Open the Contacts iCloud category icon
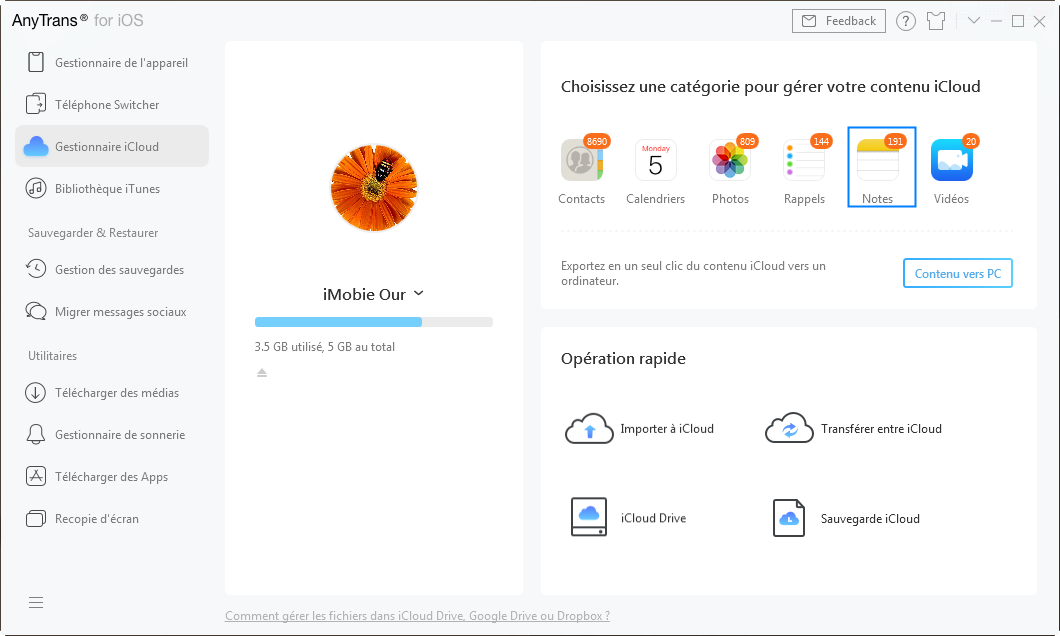Viewport: 1060px width, 636px height. [x=581, y=160]
